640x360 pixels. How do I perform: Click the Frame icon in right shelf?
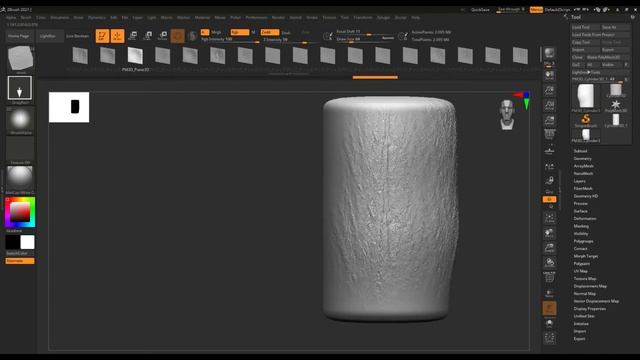(x=549, y=218)
